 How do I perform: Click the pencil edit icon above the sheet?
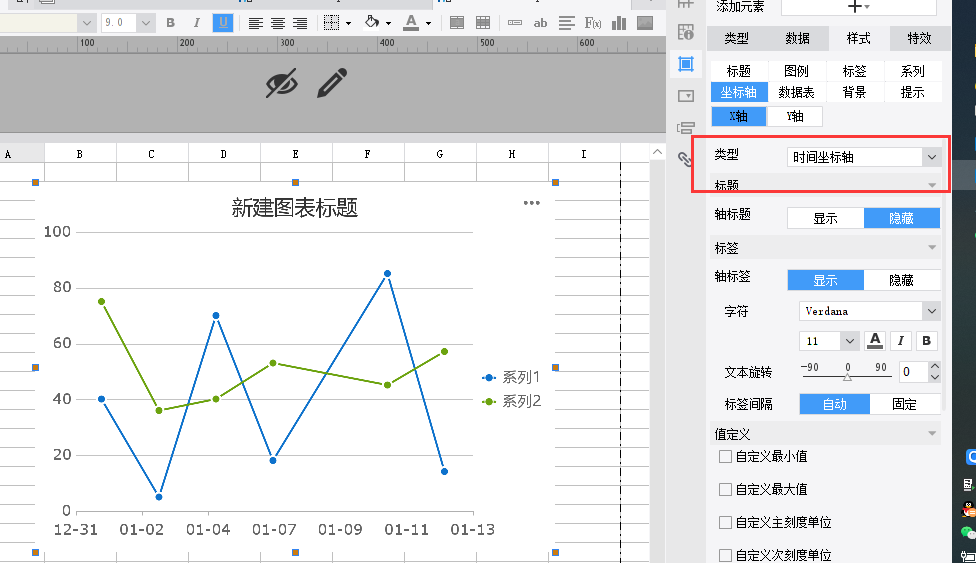[332, 83]
